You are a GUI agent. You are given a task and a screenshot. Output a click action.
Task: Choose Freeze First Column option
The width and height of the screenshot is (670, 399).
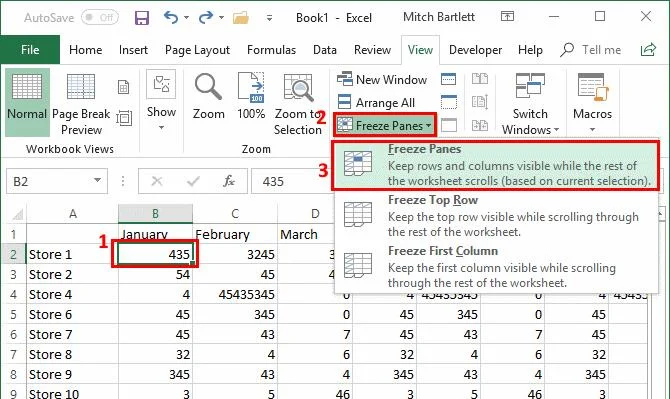coord(496,267)
